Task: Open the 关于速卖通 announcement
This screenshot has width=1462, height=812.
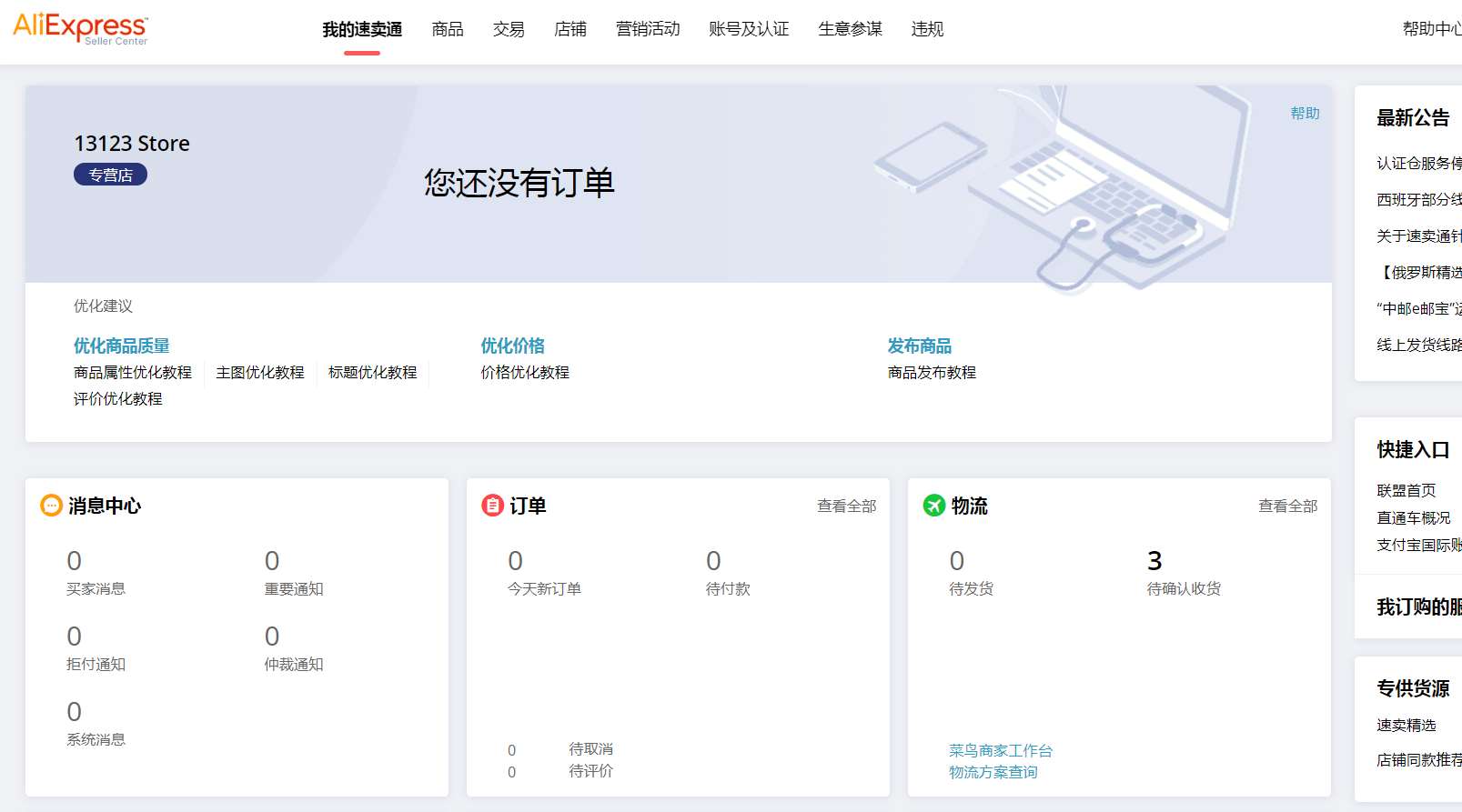Action: point(1419,236)
